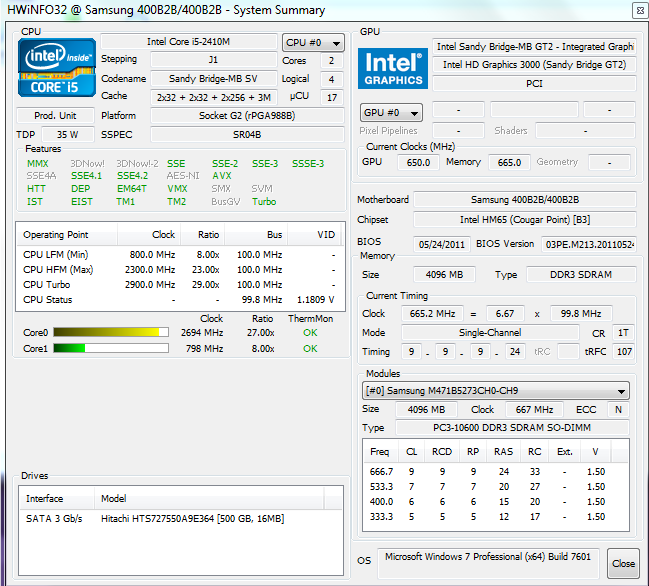Screen dimensions: 649x586
Task: Click the Prod. Unit button
Action: [x=55, y=115]
